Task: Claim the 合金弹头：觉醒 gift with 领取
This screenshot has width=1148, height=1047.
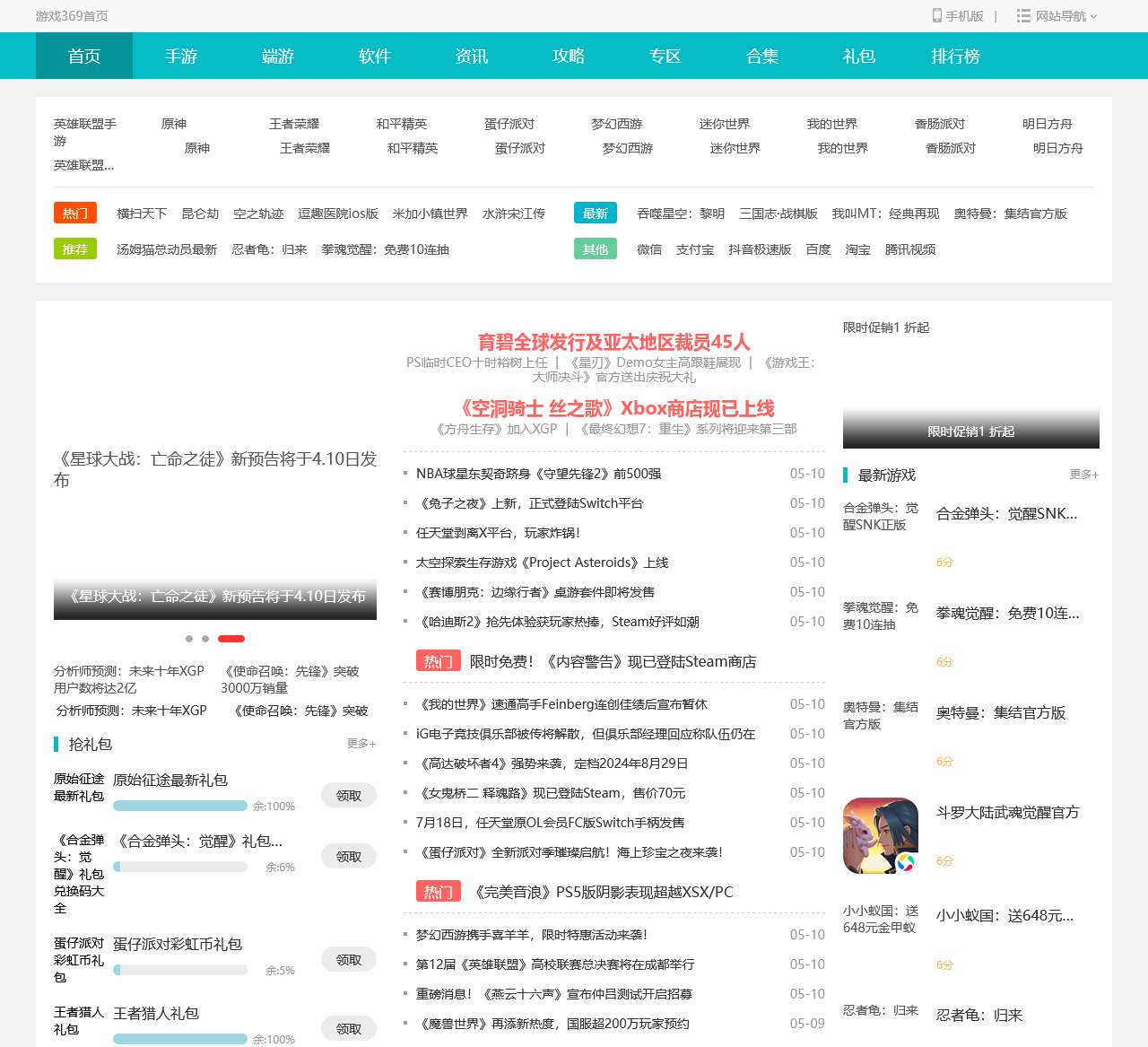Action: pyautogui.click(x=349, y=857)
